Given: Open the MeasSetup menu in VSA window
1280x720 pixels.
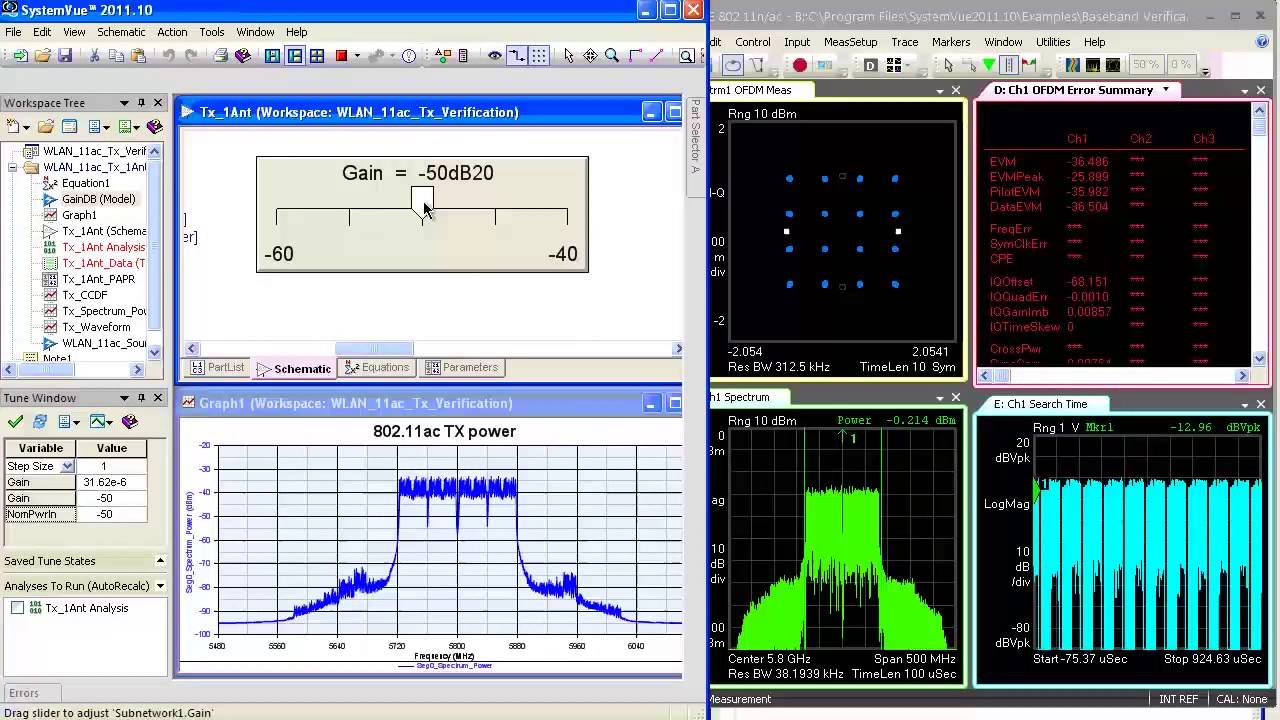Looking at the screenshot, I should coord(850,42).
